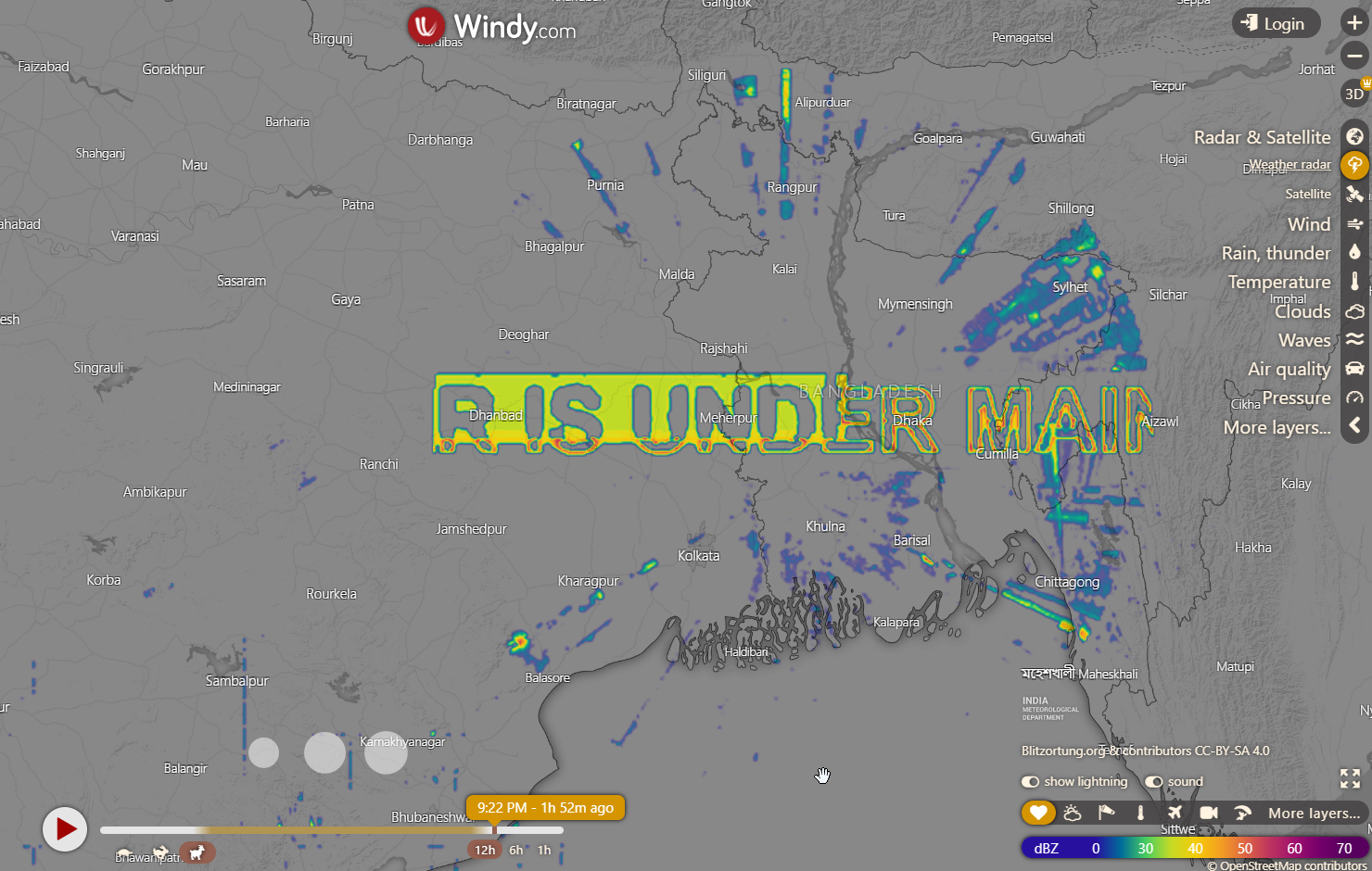Open the Radar & Satellite layer label
The image size is (1372, 871).
coord(1263,137)
